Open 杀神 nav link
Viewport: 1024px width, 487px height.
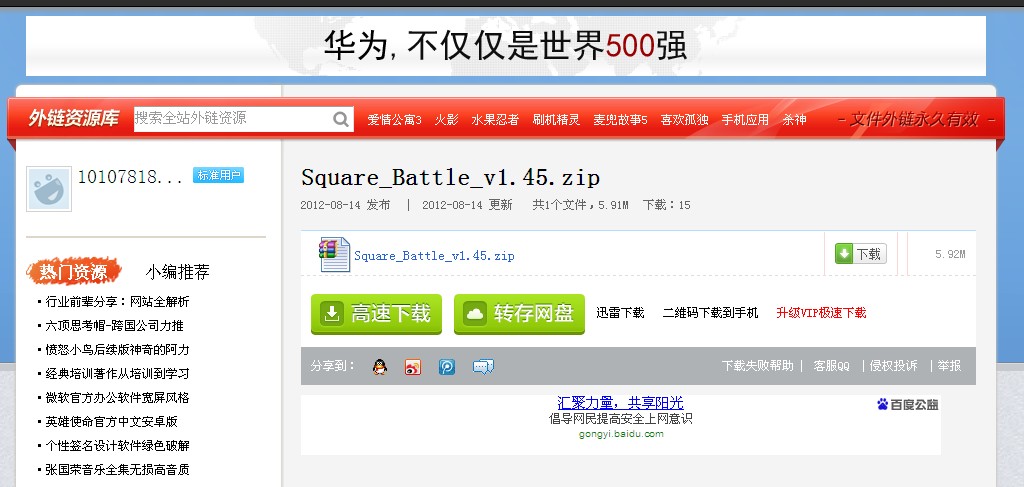pos(795,120)
